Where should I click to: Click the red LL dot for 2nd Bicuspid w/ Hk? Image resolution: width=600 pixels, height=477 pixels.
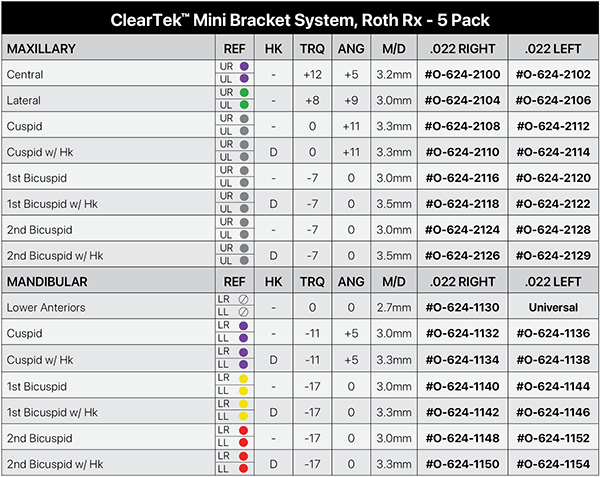(243, 469)
